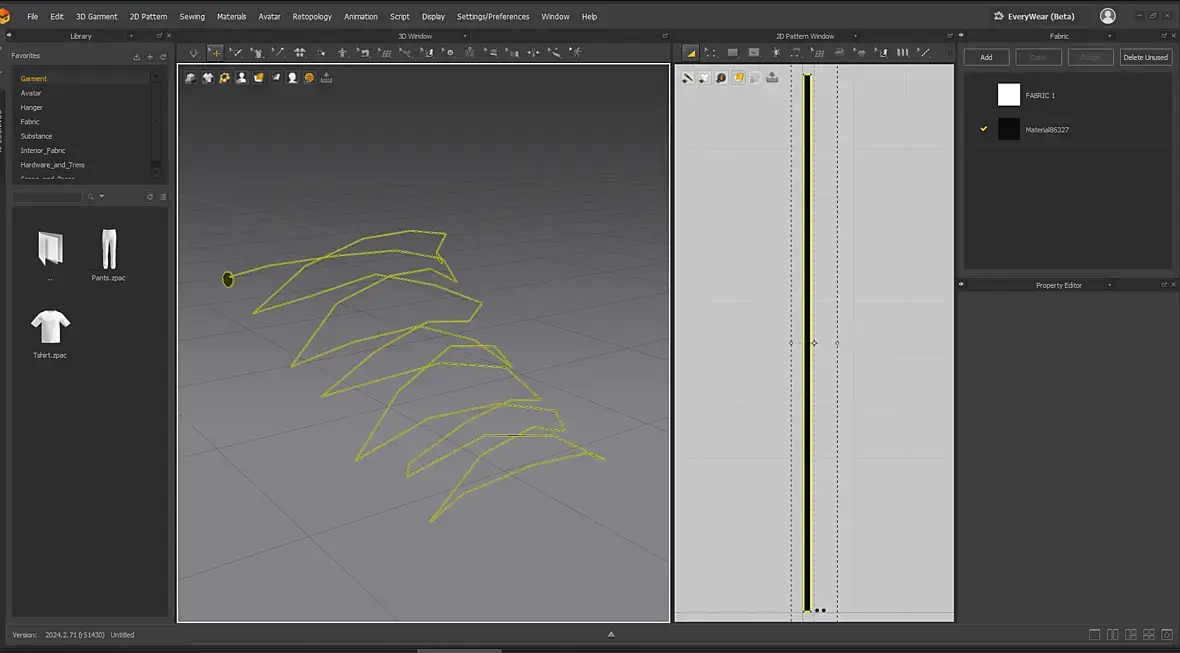
Task: Switch library to list view icon
Action: pos(163,197)
